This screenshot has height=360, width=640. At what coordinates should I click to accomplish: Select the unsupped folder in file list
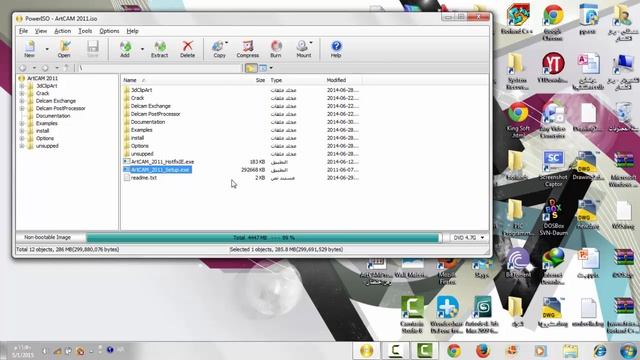[x=142, y=154]
